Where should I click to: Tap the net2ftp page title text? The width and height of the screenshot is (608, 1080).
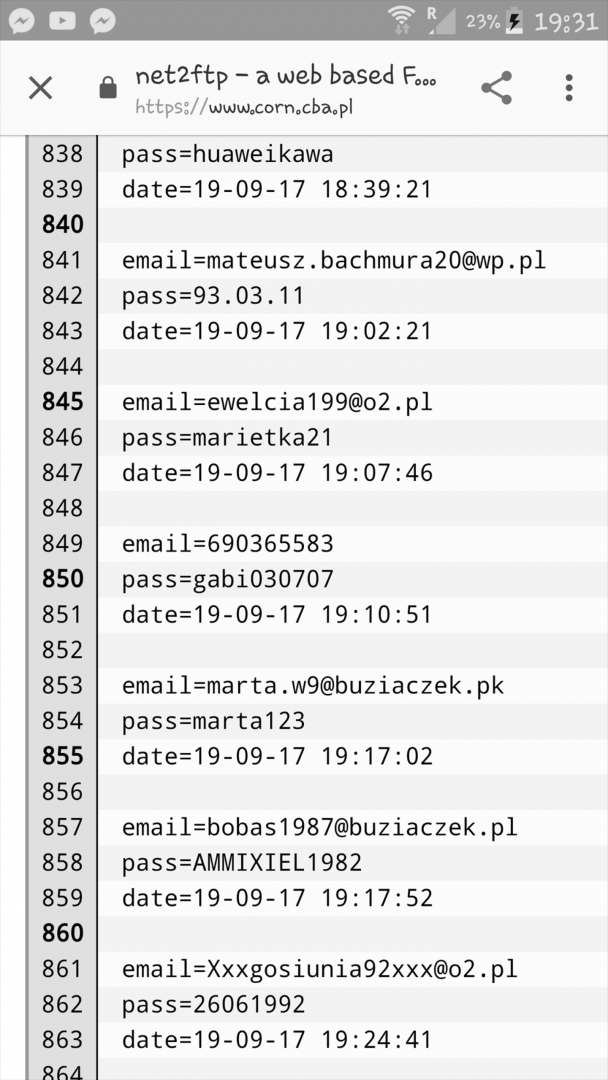[285, 76]
